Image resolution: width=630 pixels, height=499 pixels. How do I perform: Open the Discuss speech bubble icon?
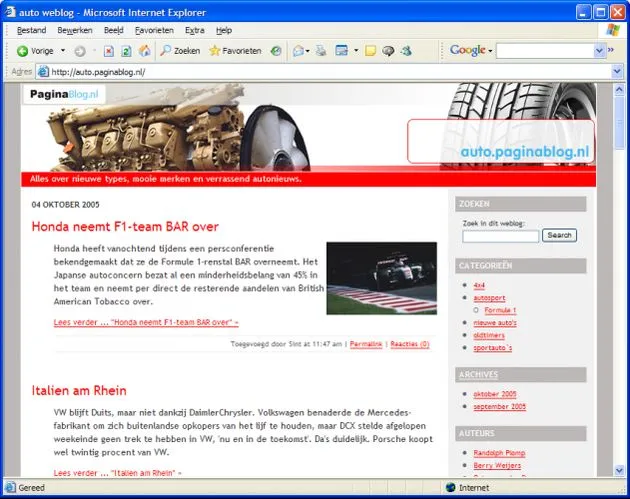(388, 51)
